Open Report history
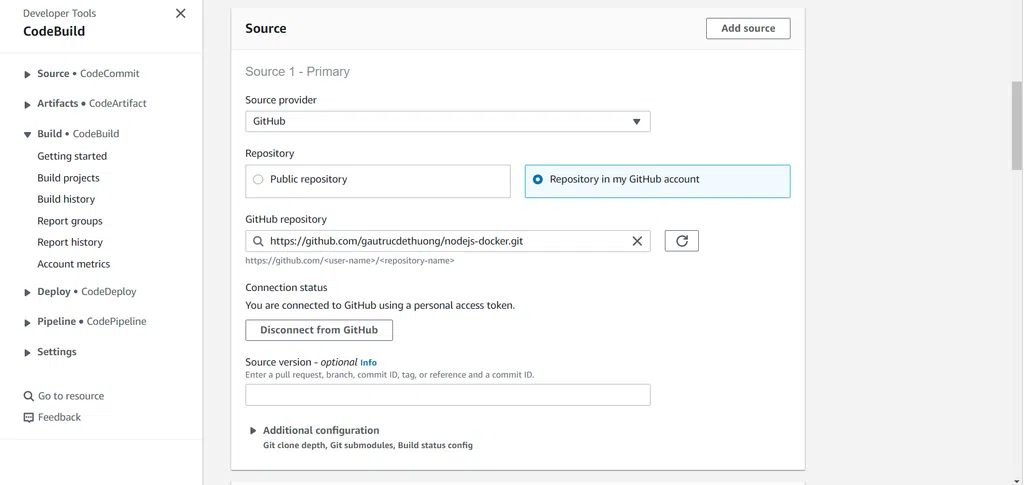Viewport: 1024px width, 485px height. [x=70, y=242]
